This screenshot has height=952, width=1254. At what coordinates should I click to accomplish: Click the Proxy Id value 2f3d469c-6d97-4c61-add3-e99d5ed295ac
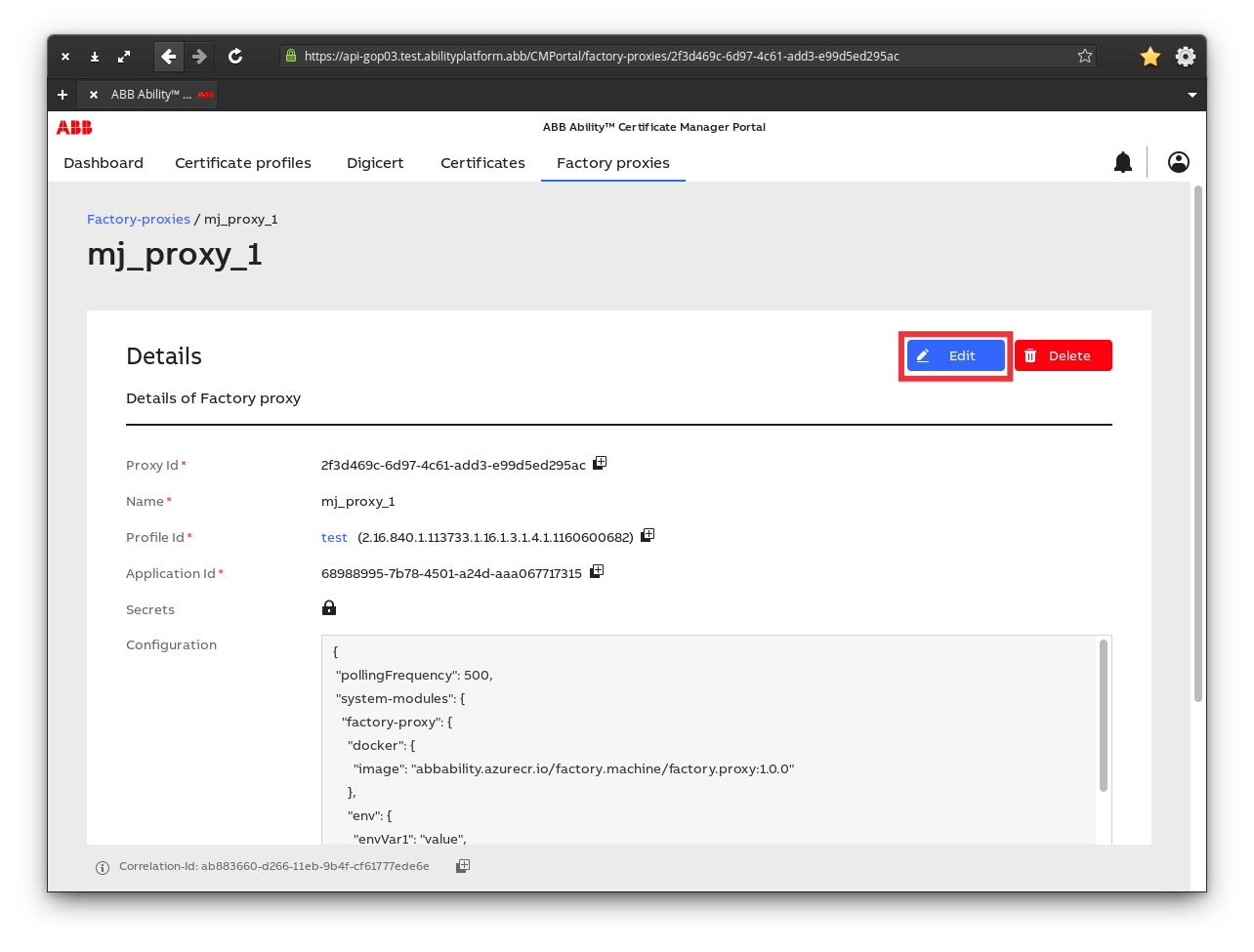pyautogui.click(x=453, y=466)
